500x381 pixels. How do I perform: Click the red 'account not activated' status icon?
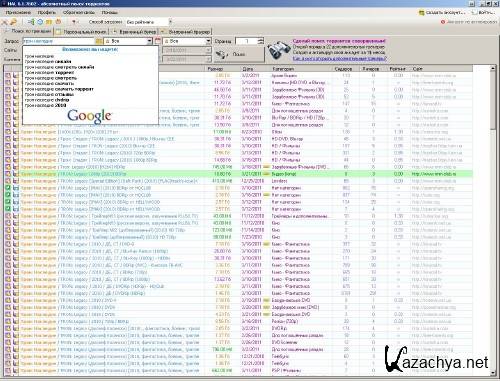443,22
